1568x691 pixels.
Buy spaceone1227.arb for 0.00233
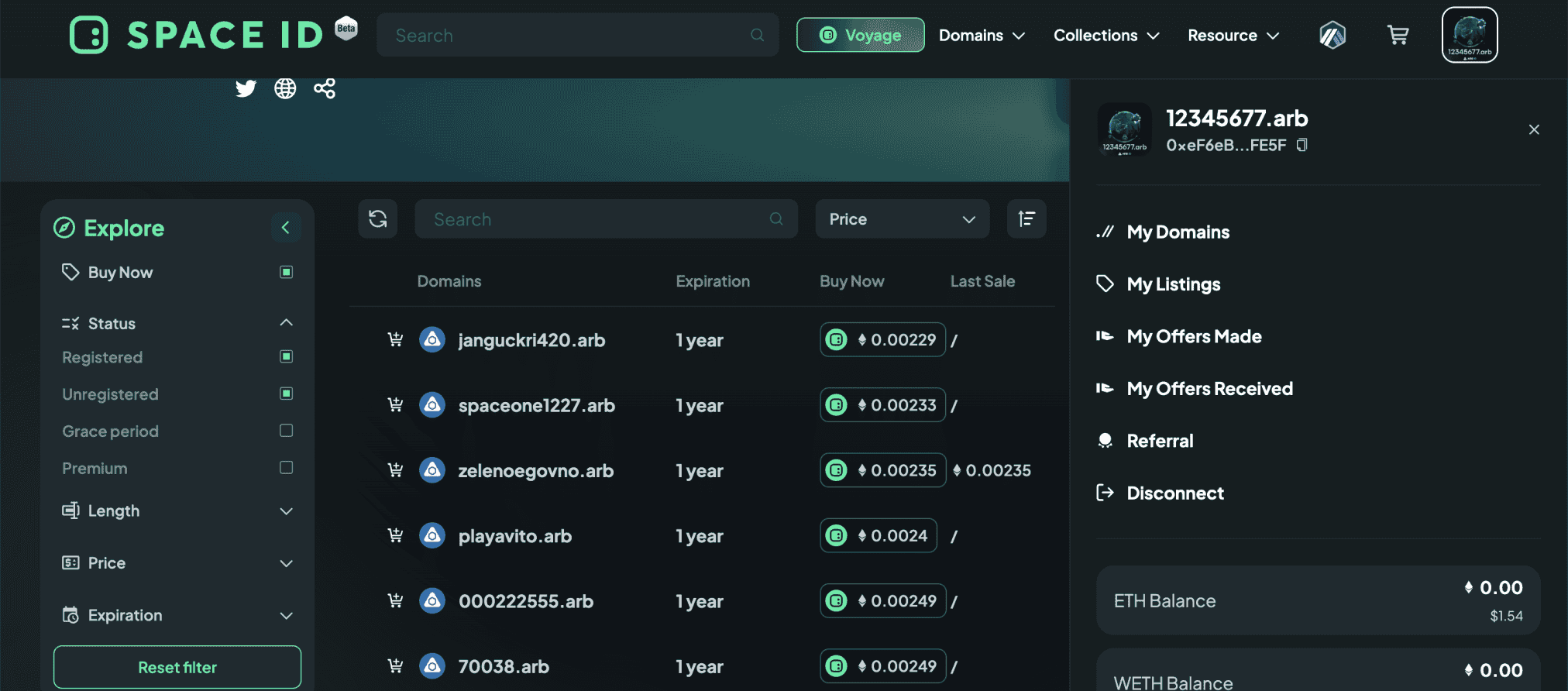882,404
